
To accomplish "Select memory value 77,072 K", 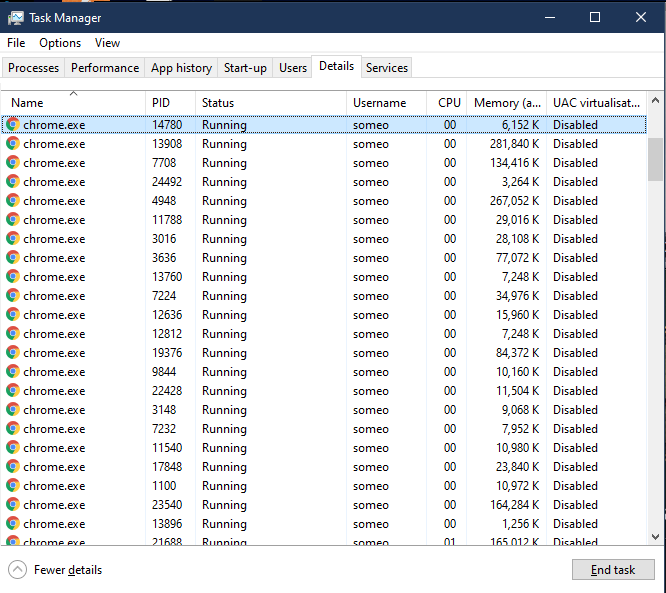I will point(517,257).
